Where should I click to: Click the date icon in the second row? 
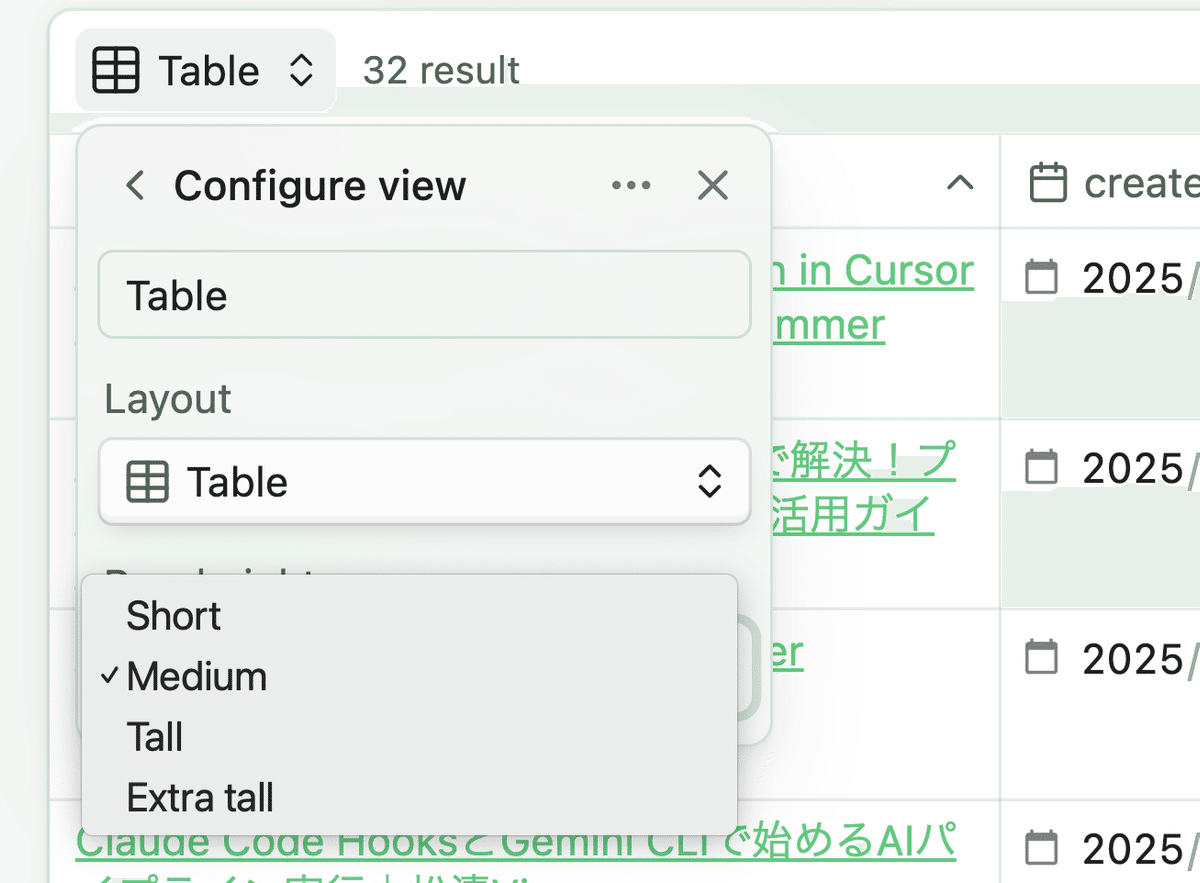1041,468
